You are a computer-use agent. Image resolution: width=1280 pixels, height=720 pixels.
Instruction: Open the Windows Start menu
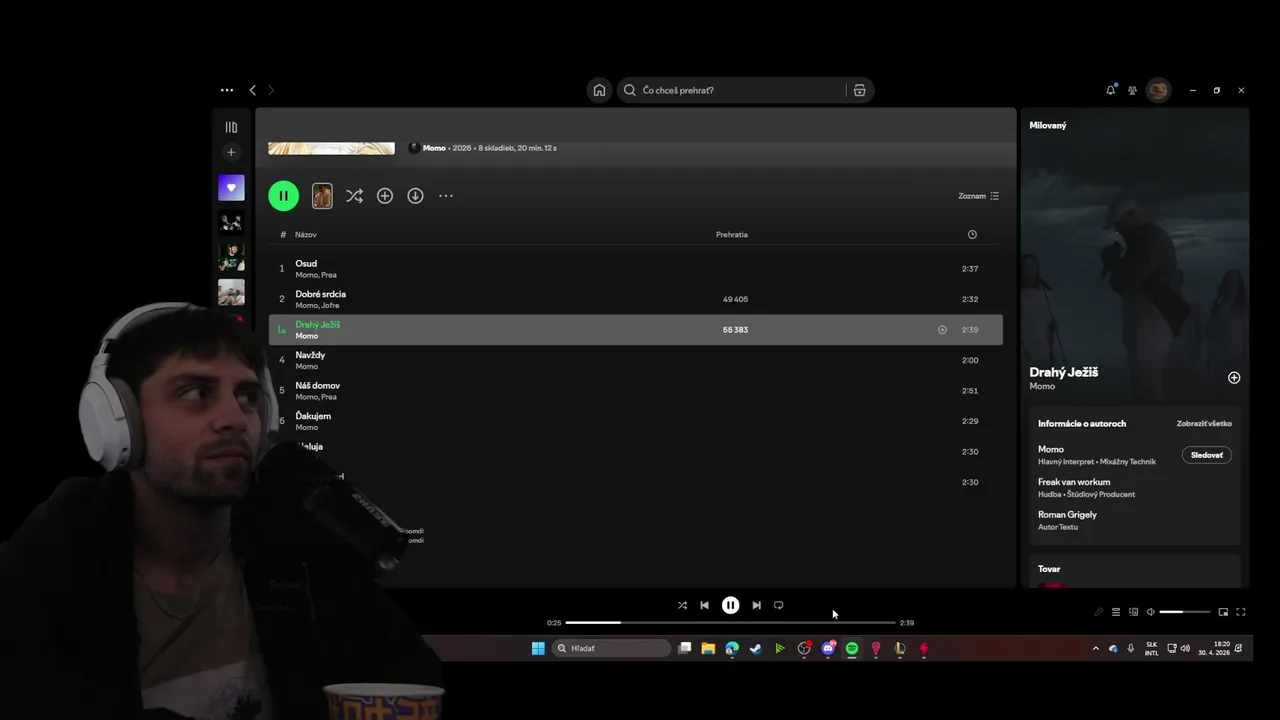point(538,648)
